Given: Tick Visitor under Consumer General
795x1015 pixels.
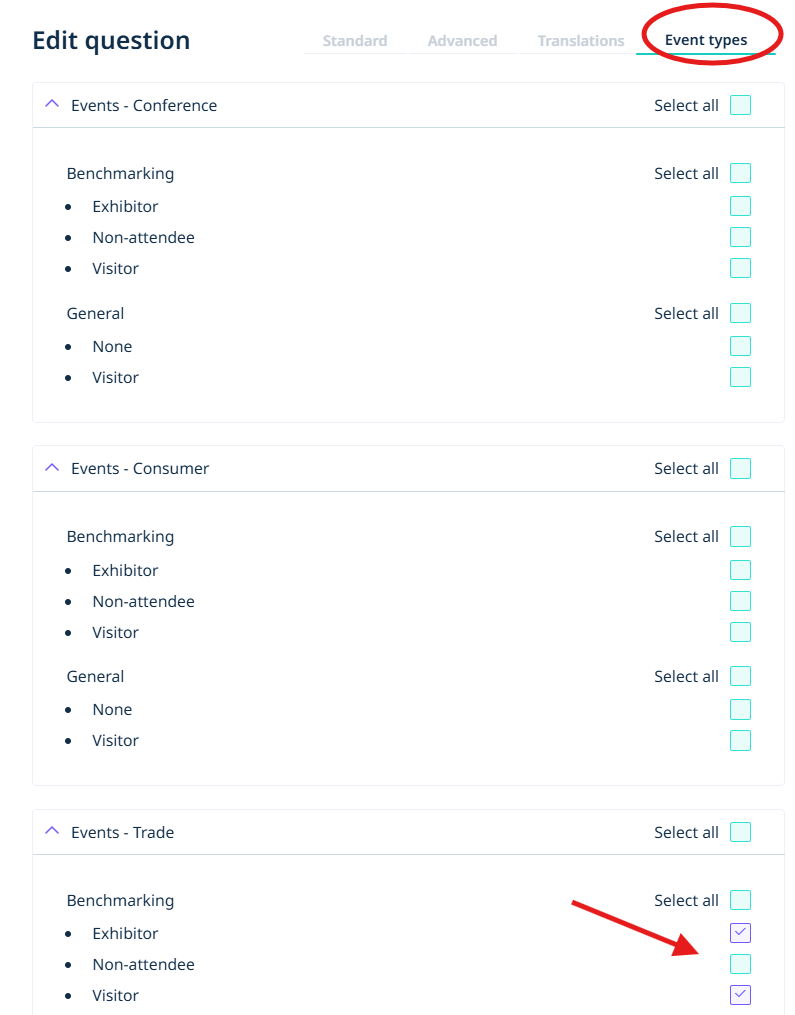Looking at the screenshot, I should click(x=740, y=740).
